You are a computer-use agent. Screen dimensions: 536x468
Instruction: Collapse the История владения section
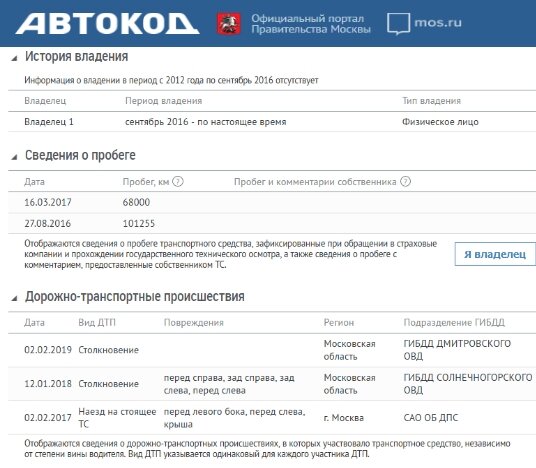point(14,58)
